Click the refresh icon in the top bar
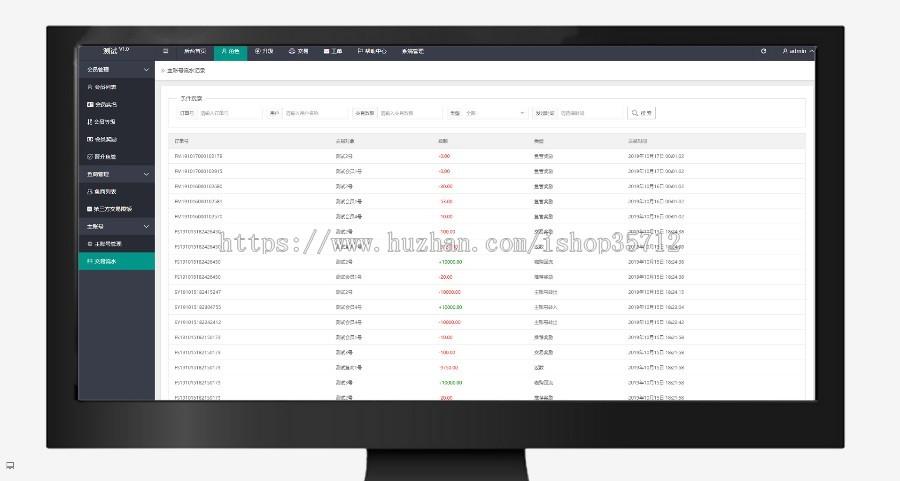Viewport: 900px width, 481px height. tap(763, 51)
